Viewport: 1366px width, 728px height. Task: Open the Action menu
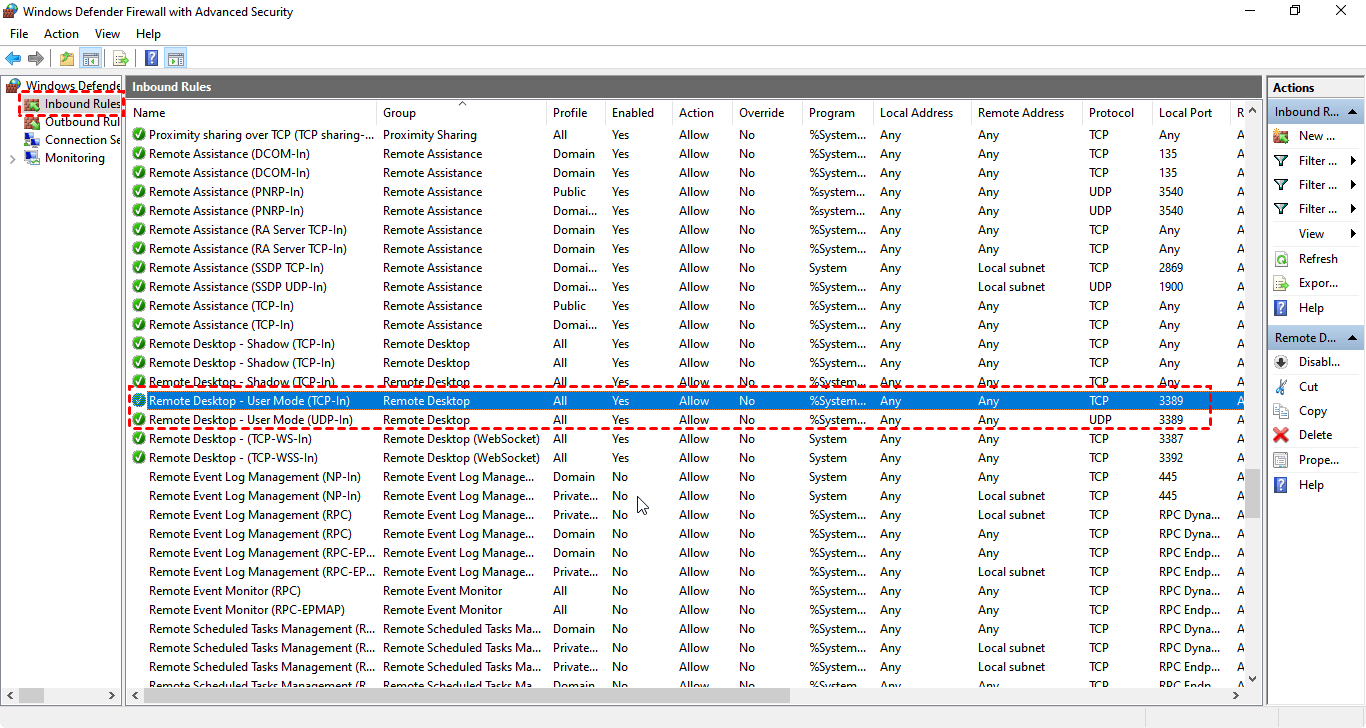point(61,34)
